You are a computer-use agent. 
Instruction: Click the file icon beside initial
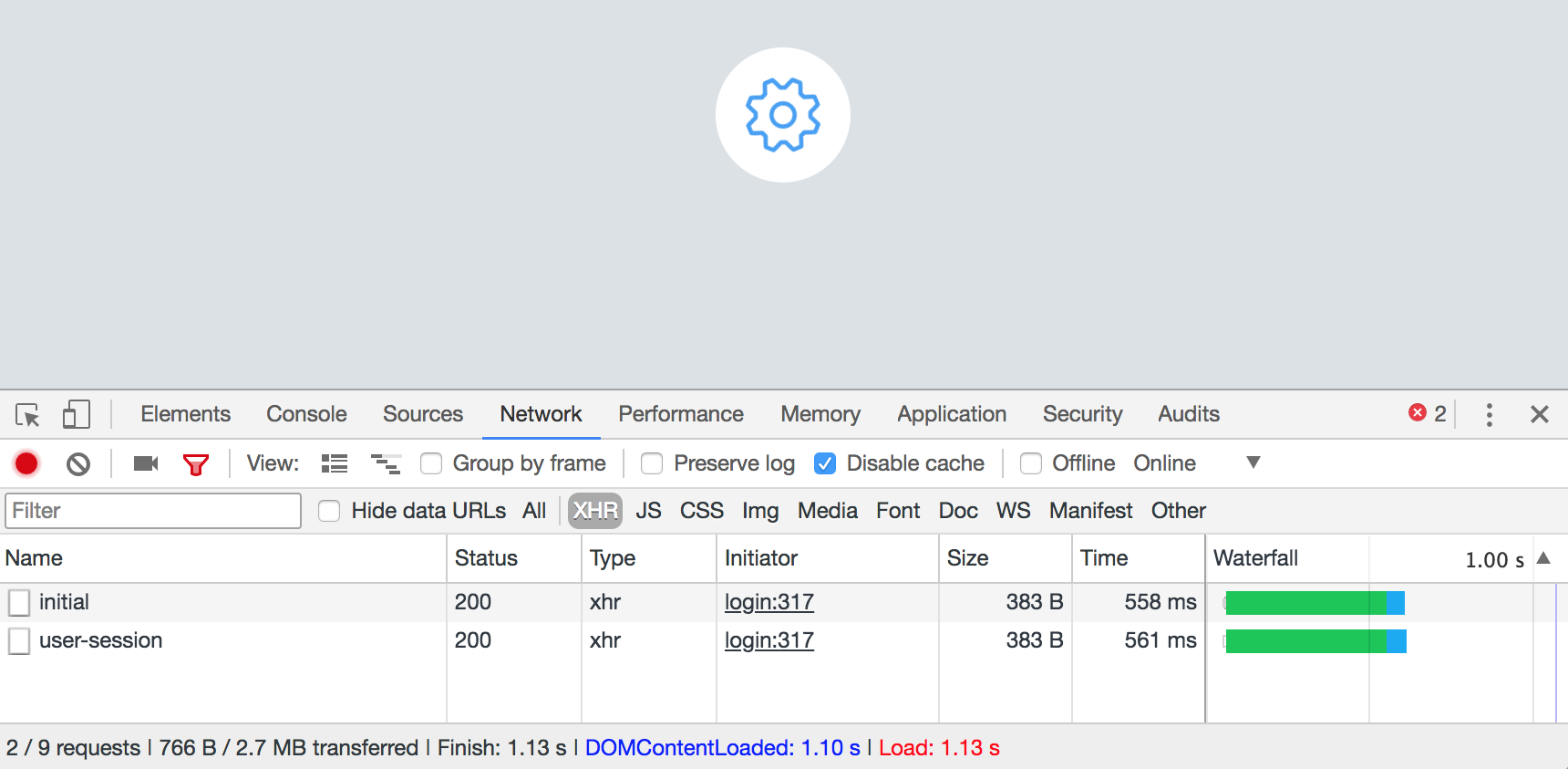pos(19,603)
